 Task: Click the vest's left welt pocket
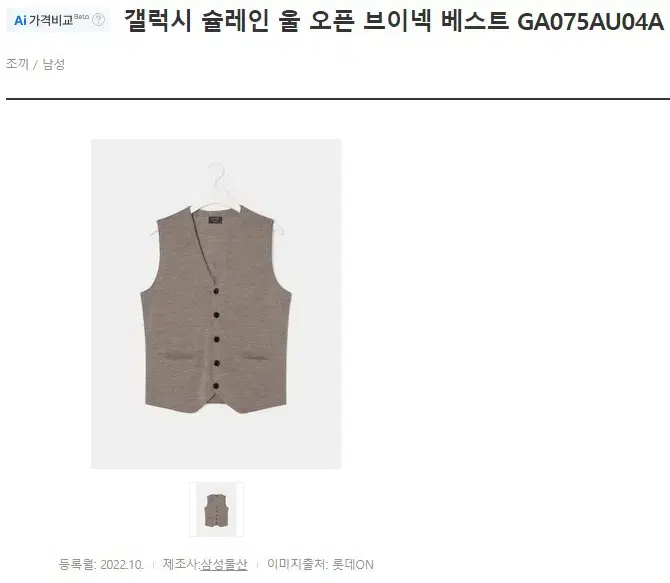[175, 356]
